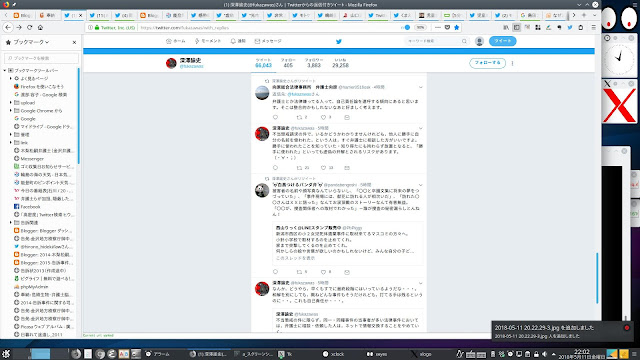Expand the second tweet's chevron menu

(x=420, y=128)
